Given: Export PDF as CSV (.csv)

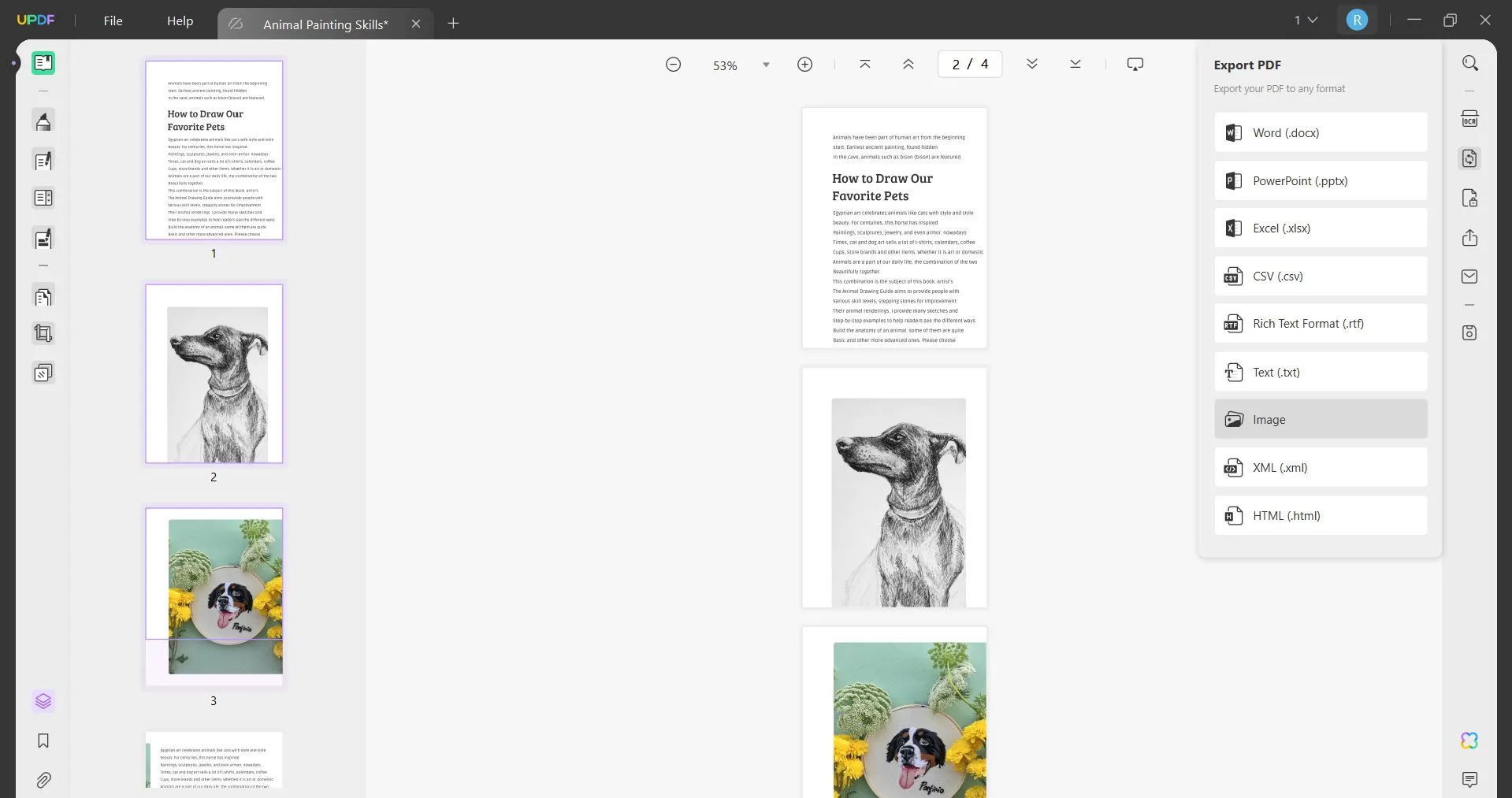Looking at the screenshot, I should point(1321,277).
